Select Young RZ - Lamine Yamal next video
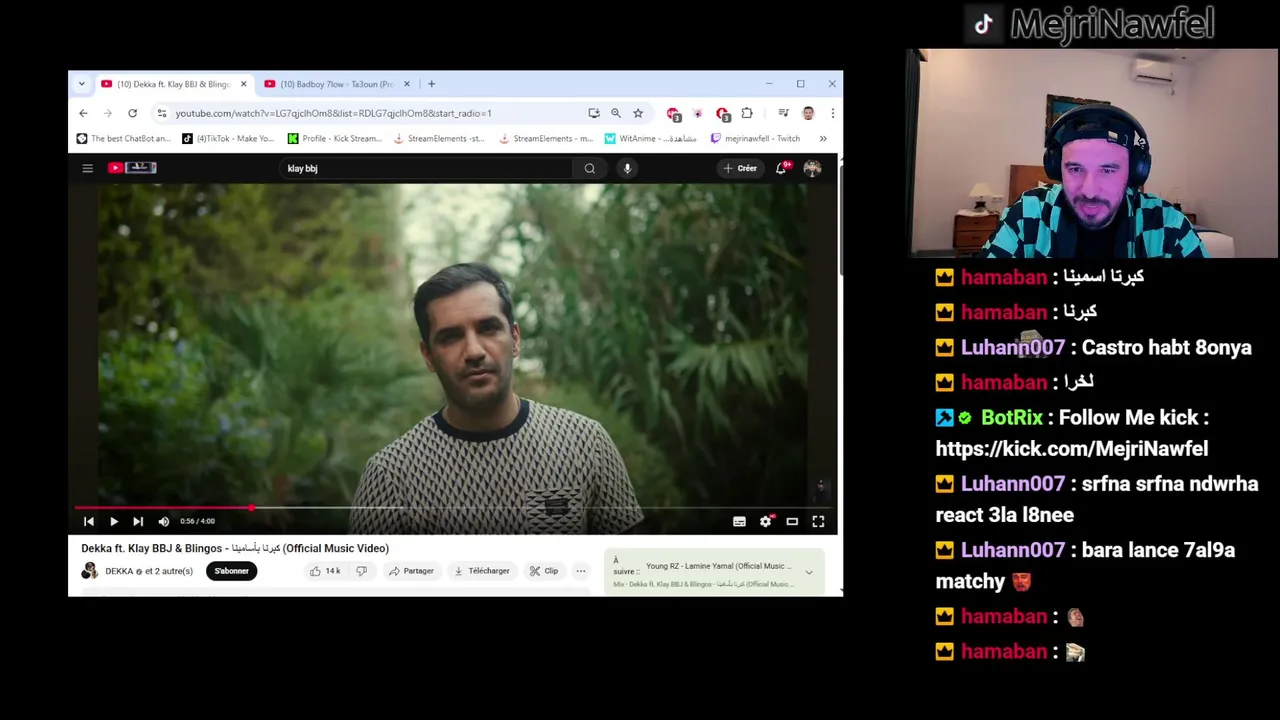Viewport: 1280px width, 720px height. click(x=718, y=566)
